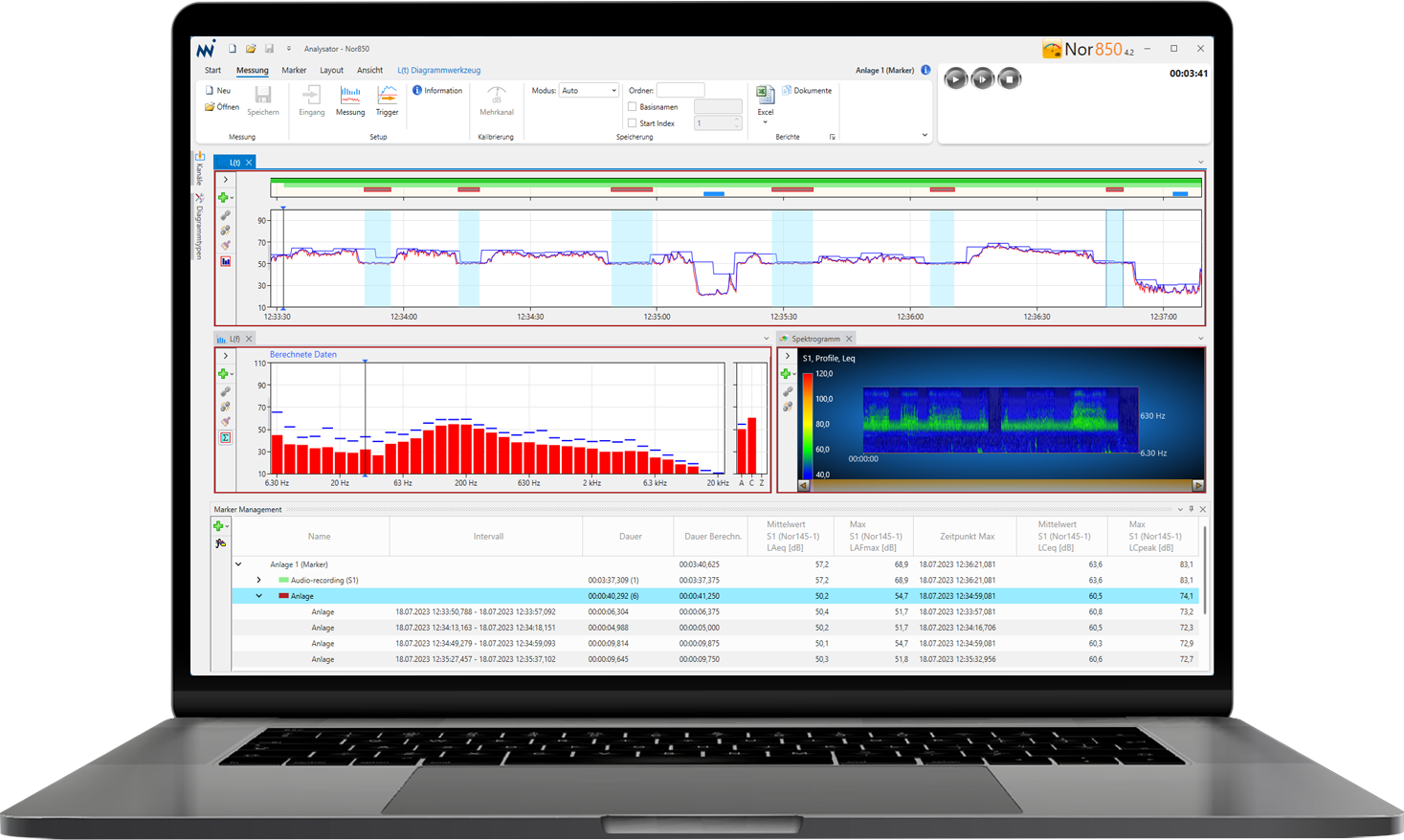Click the Dokumente button

(807, 91)
